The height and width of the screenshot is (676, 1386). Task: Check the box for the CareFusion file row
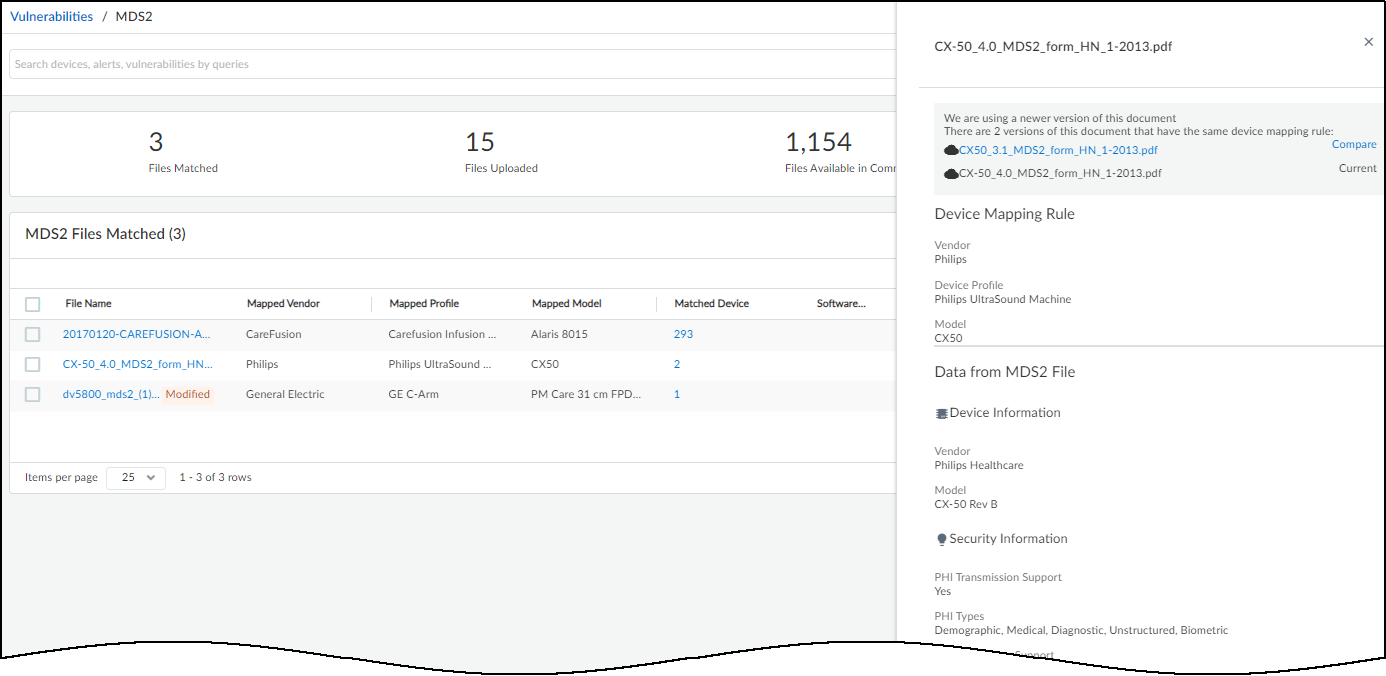pos(33,334)
